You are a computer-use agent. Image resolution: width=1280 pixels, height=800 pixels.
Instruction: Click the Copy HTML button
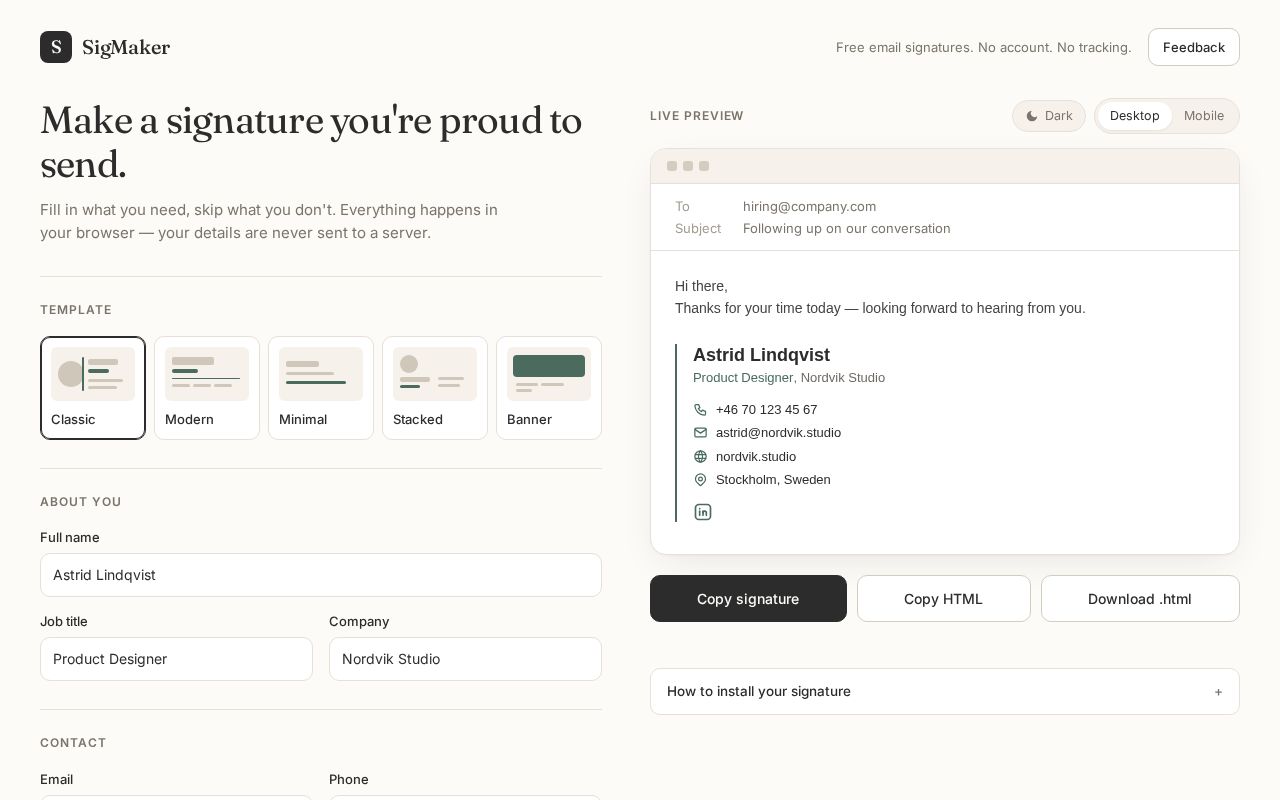[x=944, y=598]
